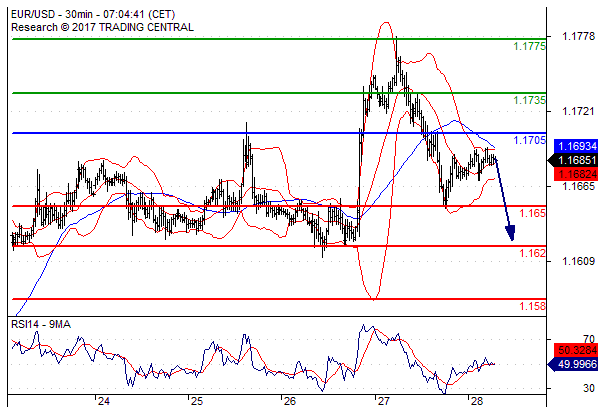Screen dimensions: 605x415
Task: Click date 25 on the time axis
Action: (x=197, y=402)
